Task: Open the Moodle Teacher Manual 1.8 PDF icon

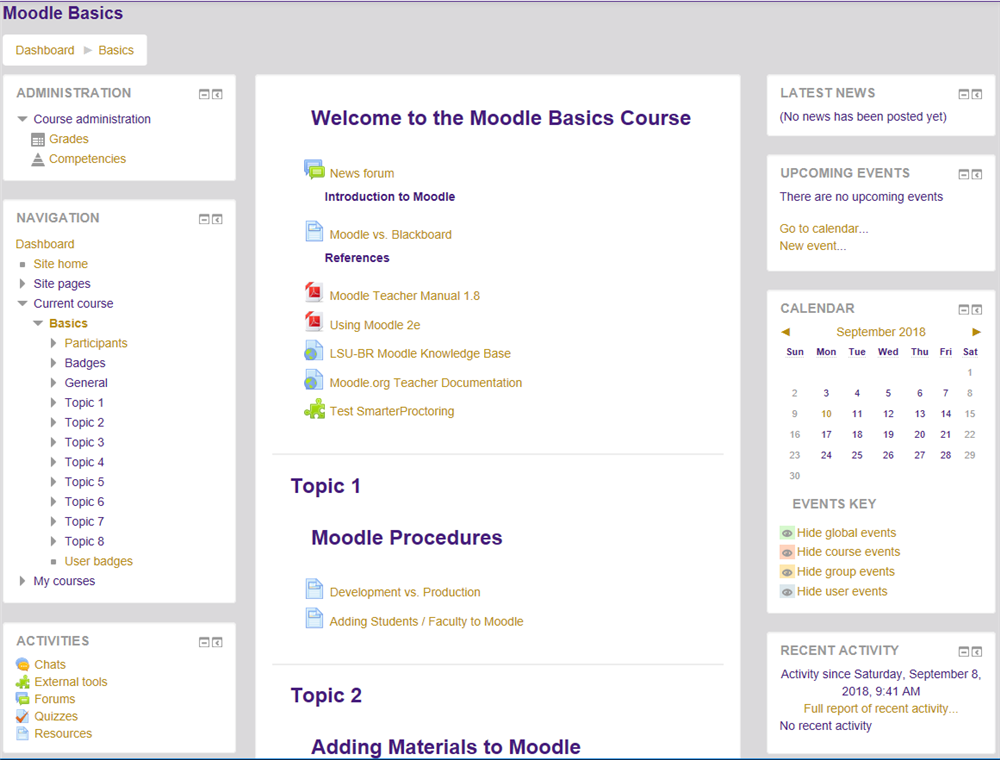Action: point(314,293)
